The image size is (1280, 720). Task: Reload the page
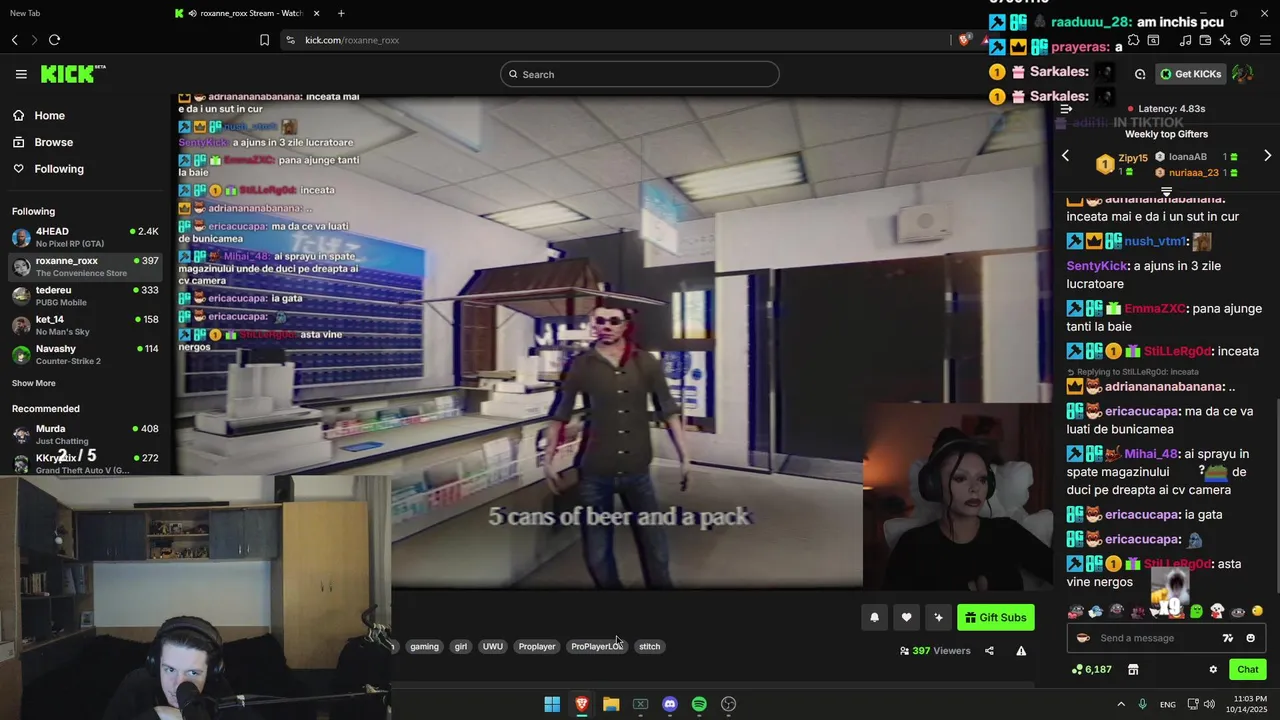click(54, 40)
